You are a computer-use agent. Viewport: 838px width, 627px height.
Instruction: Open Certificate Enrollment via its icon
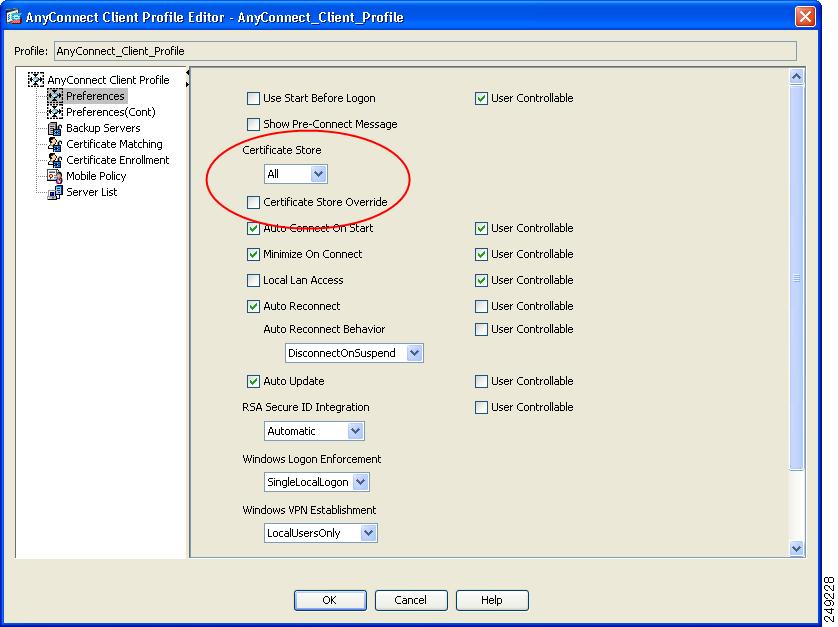pyautogui.click(x=55, y=160)
